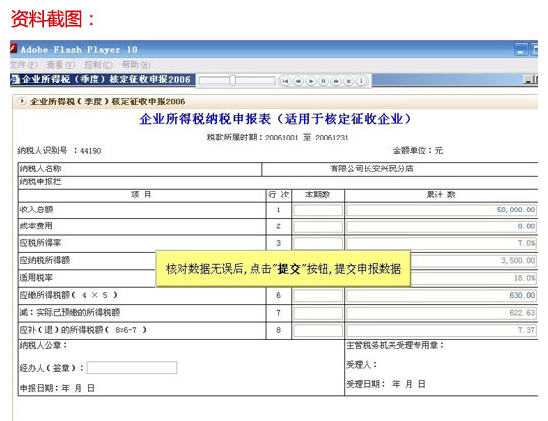Viewport: 548px width, 421px height.
Task: Click the 受理人 label
Action: coord(362,365)
